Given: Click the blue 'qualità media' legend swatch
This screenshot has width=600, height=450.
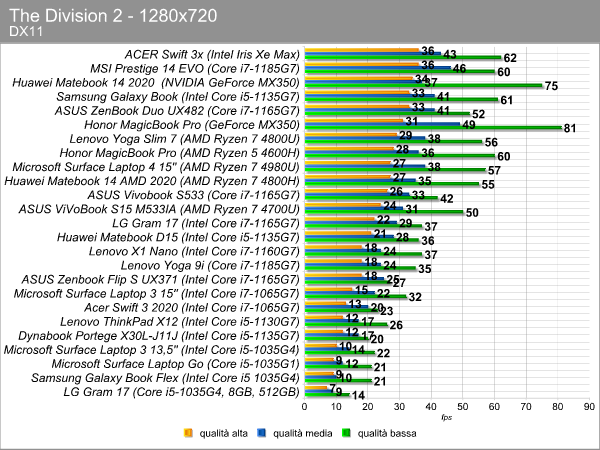Looking at the screenshot, I should (262, 433).
